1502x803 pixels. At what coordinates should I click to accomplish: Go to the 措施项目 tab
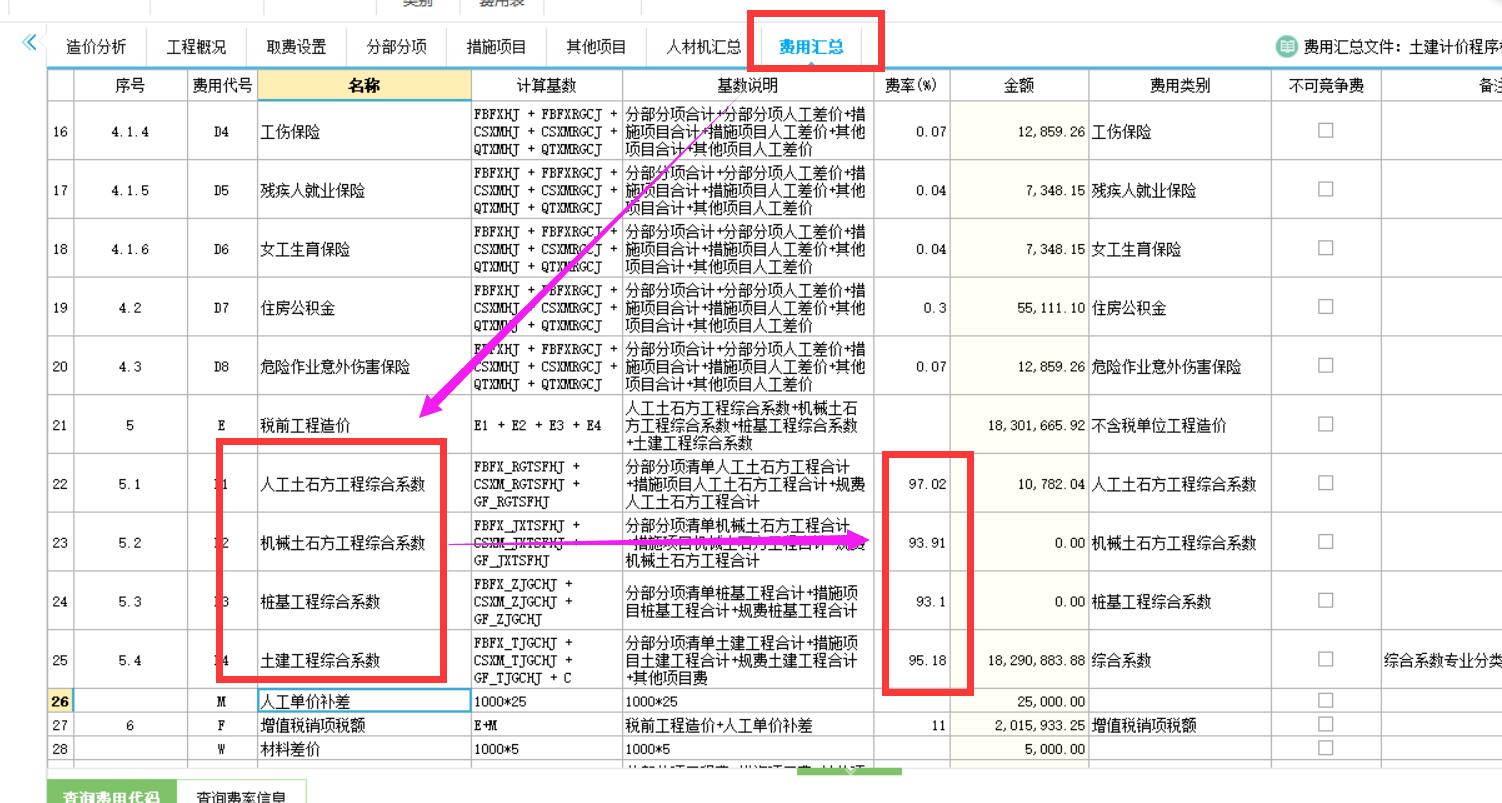496,47
